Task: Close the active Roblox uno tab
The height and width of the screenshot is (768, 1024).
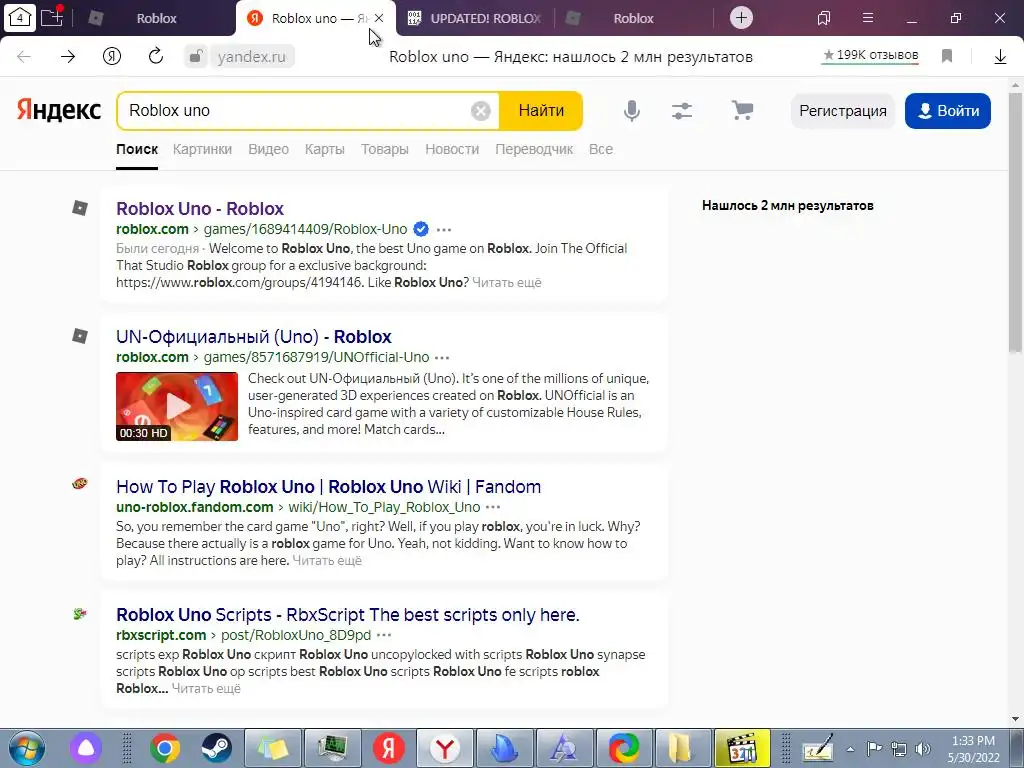Action: click(x=379, y=18)
